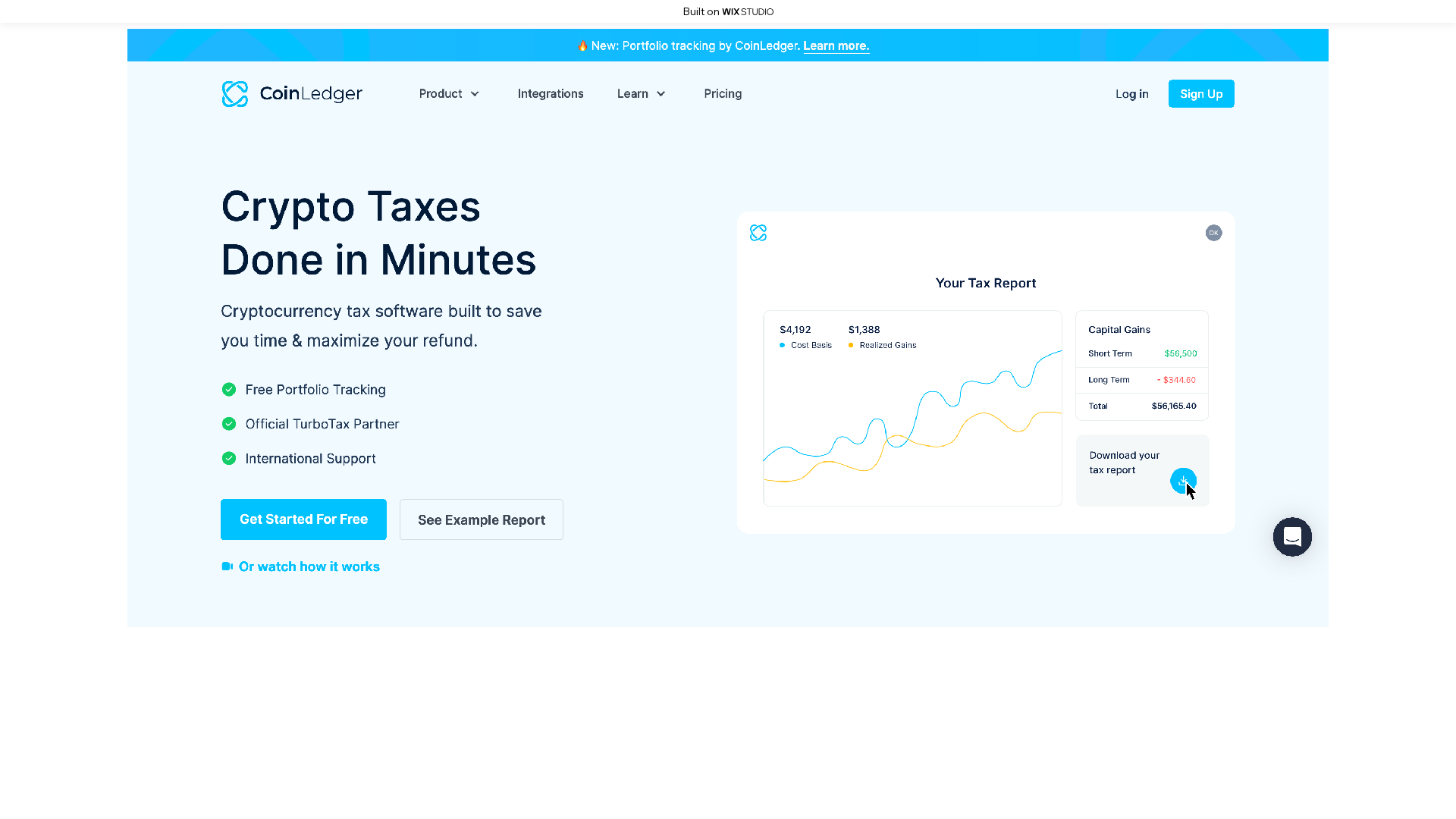This screenshot has height=819, width=1456.
Task: Click the Short Term label
Action: pos(1110,353)
